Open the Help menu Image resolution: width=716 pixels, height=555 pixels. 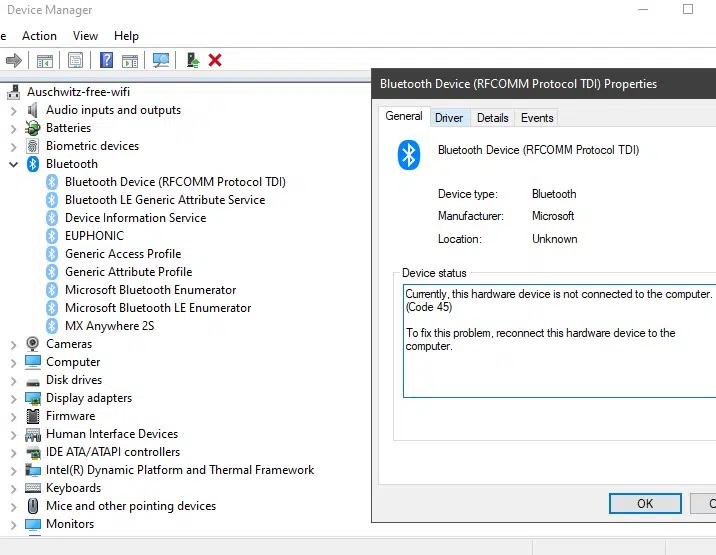[x=126, y=36]
